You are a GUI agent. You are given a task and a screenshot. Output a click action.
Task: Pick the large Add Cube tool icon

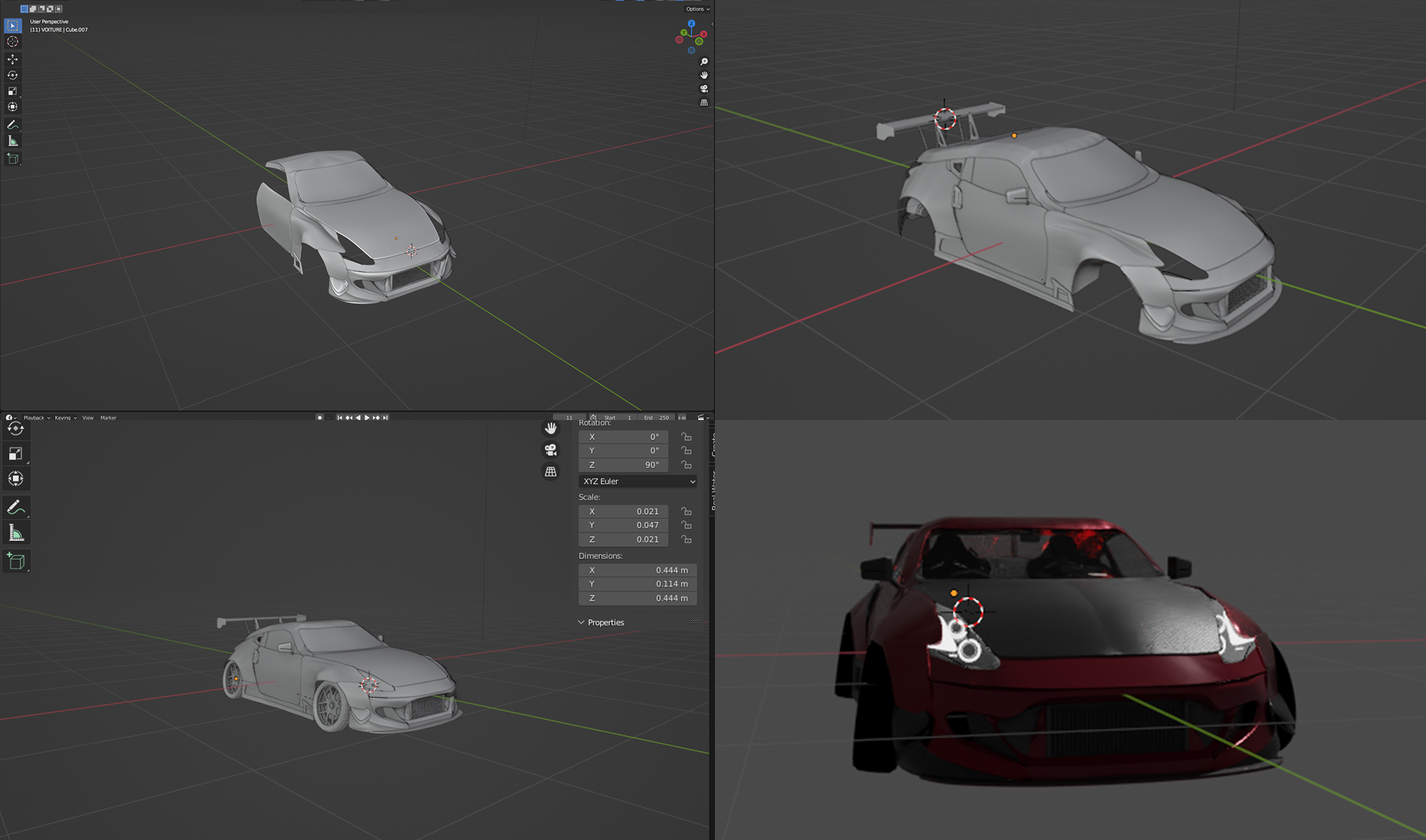(x=16, y=561)
